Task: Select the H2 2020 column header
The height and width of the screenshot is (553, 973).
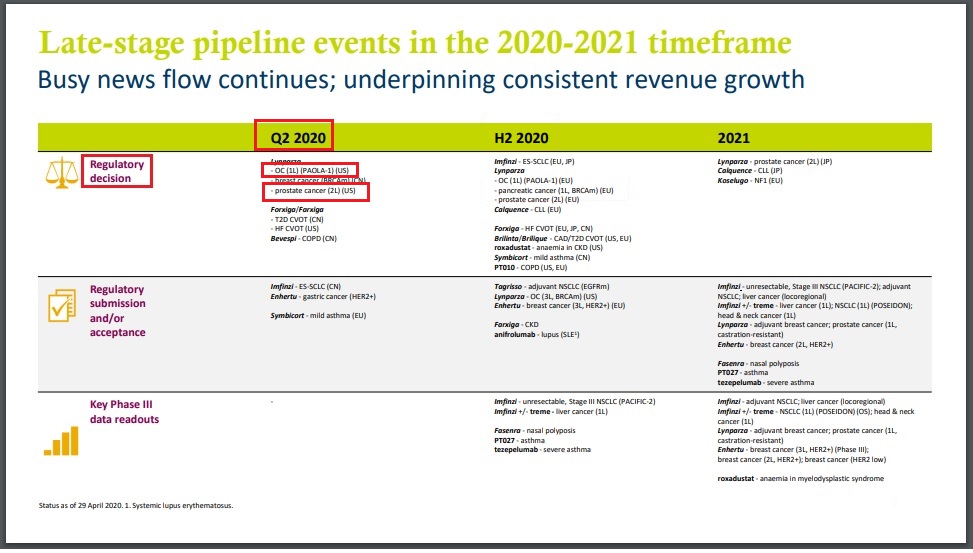Action: [520, 138]
